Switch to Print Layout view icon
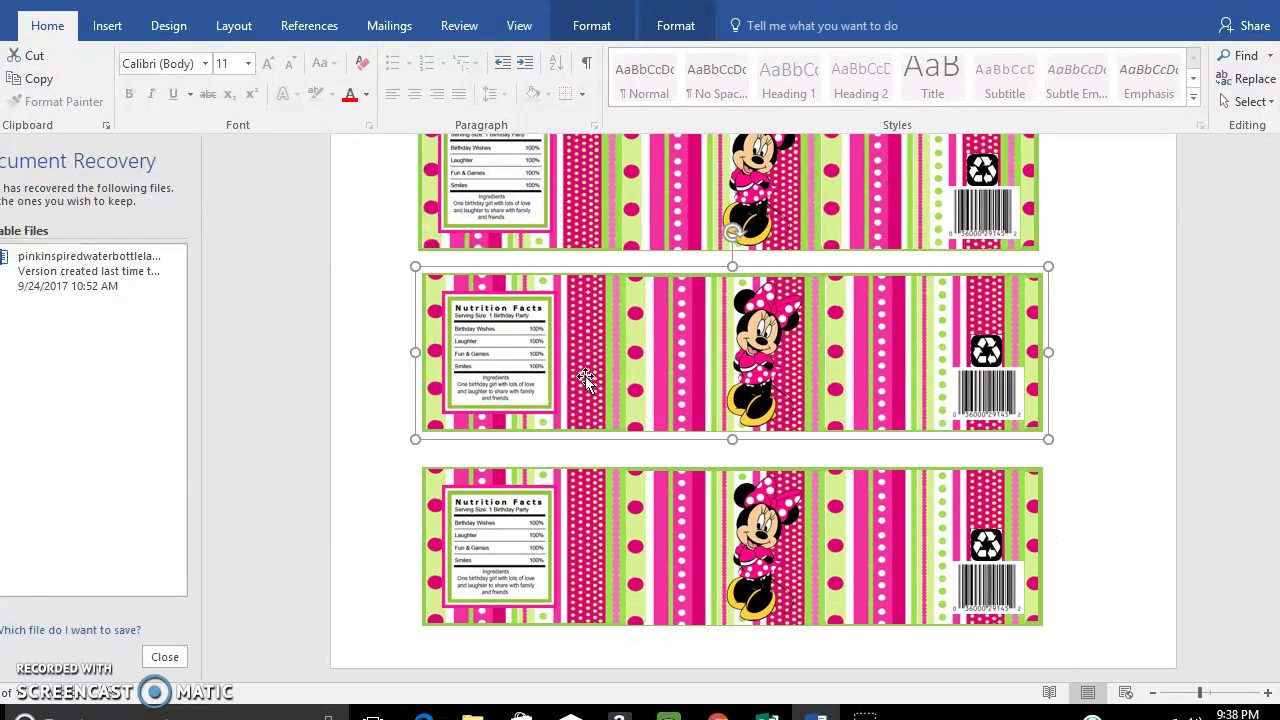Image resolution: width=1280 pixels, height=720 pixels. pyautogui.click(x=1088, y=692)
